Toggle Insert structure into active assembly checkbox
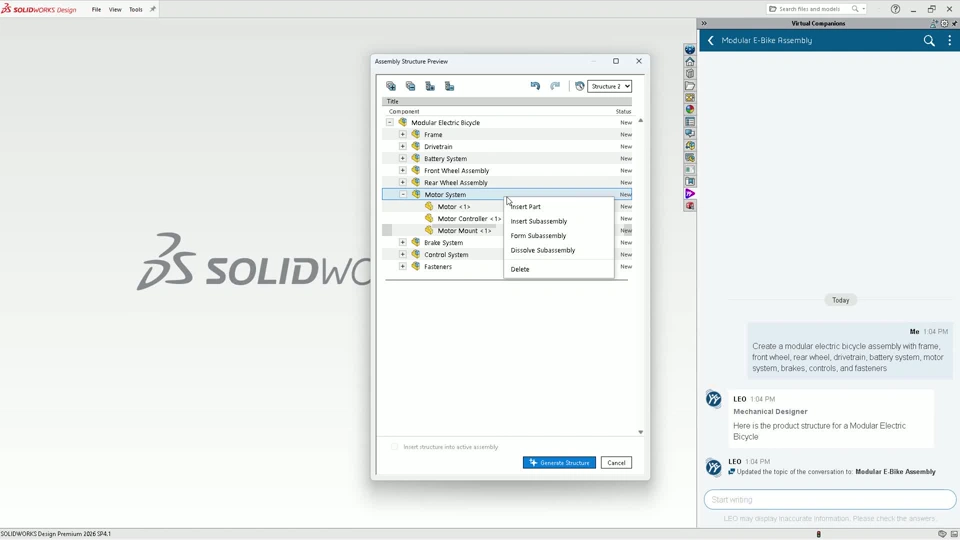The width and height of the screenshot is (960, 540). click(394, 447)
